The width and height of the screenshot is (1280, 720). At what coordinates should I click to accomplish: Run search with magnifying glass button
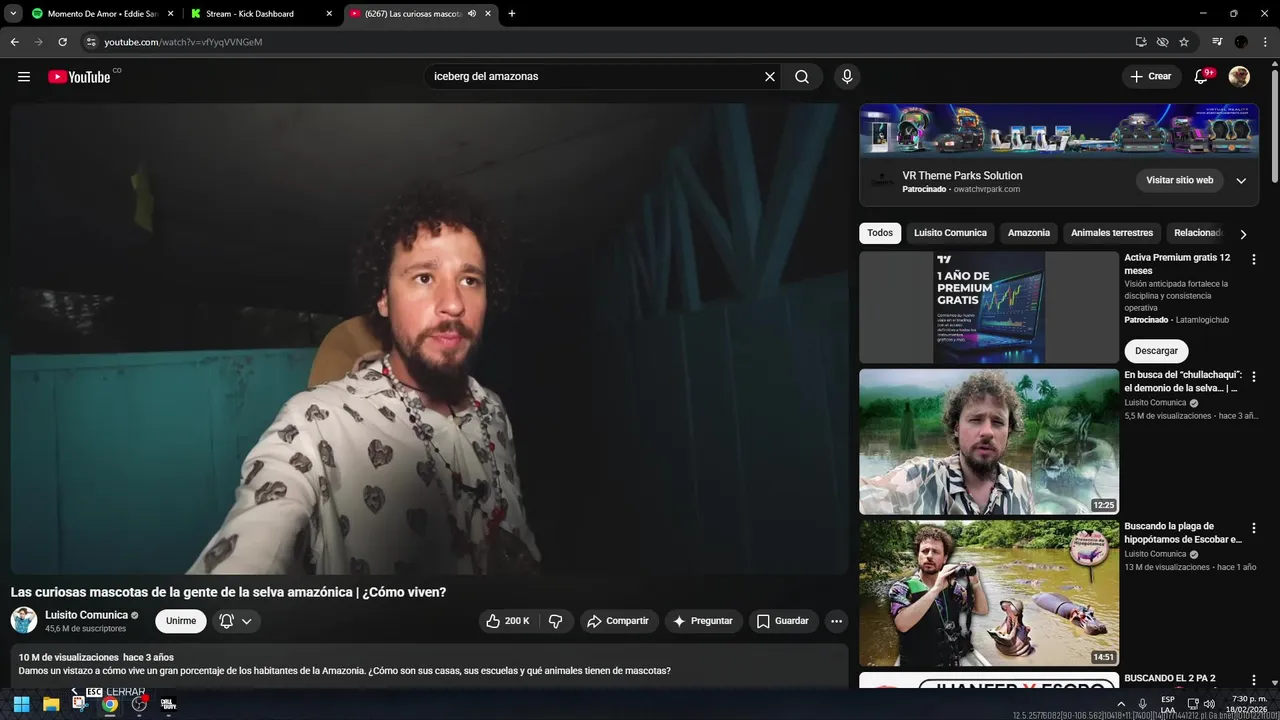coord(802,76)
